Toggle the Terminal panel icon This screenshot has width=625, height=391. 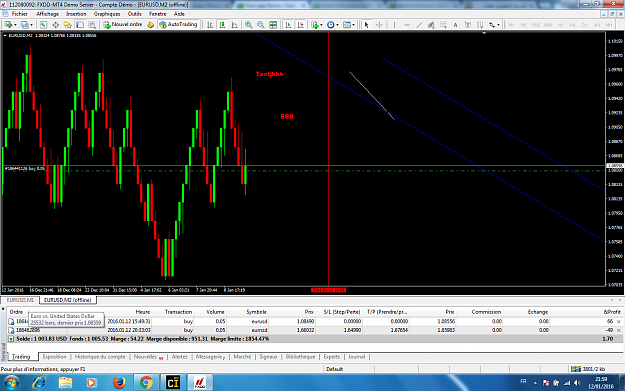(80, 25)
